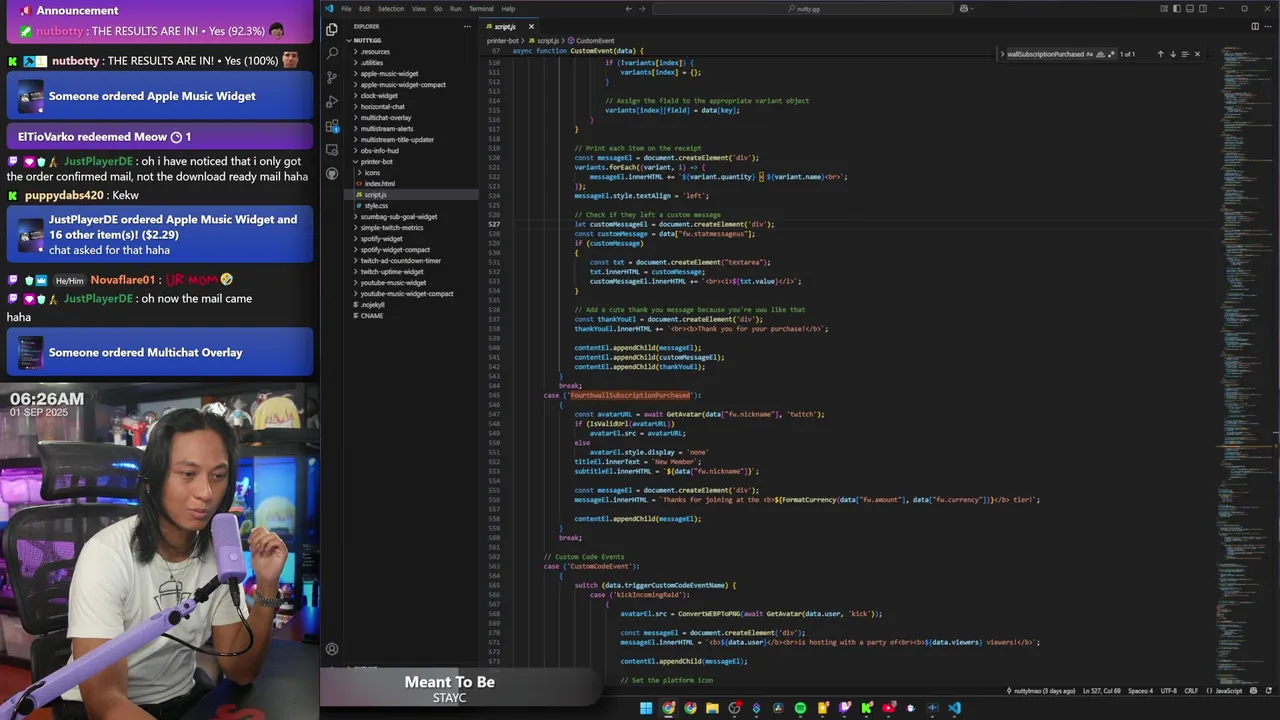Open File Explorer from the taskbar
The image size is (1280, 720).
point(712,708)
